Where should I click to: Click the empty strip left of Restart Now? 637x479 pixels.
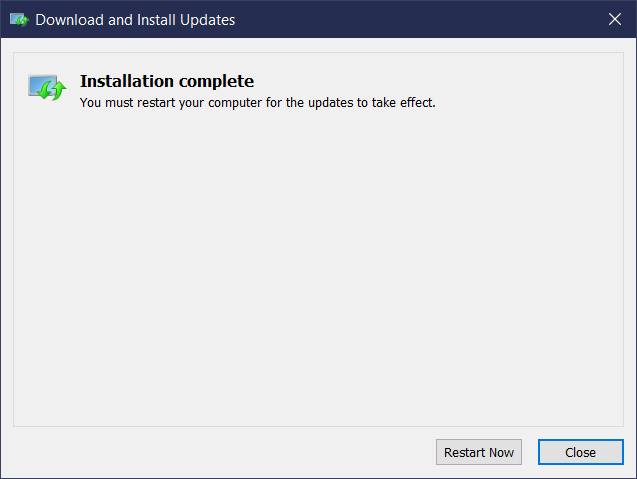tap(220, 452)
